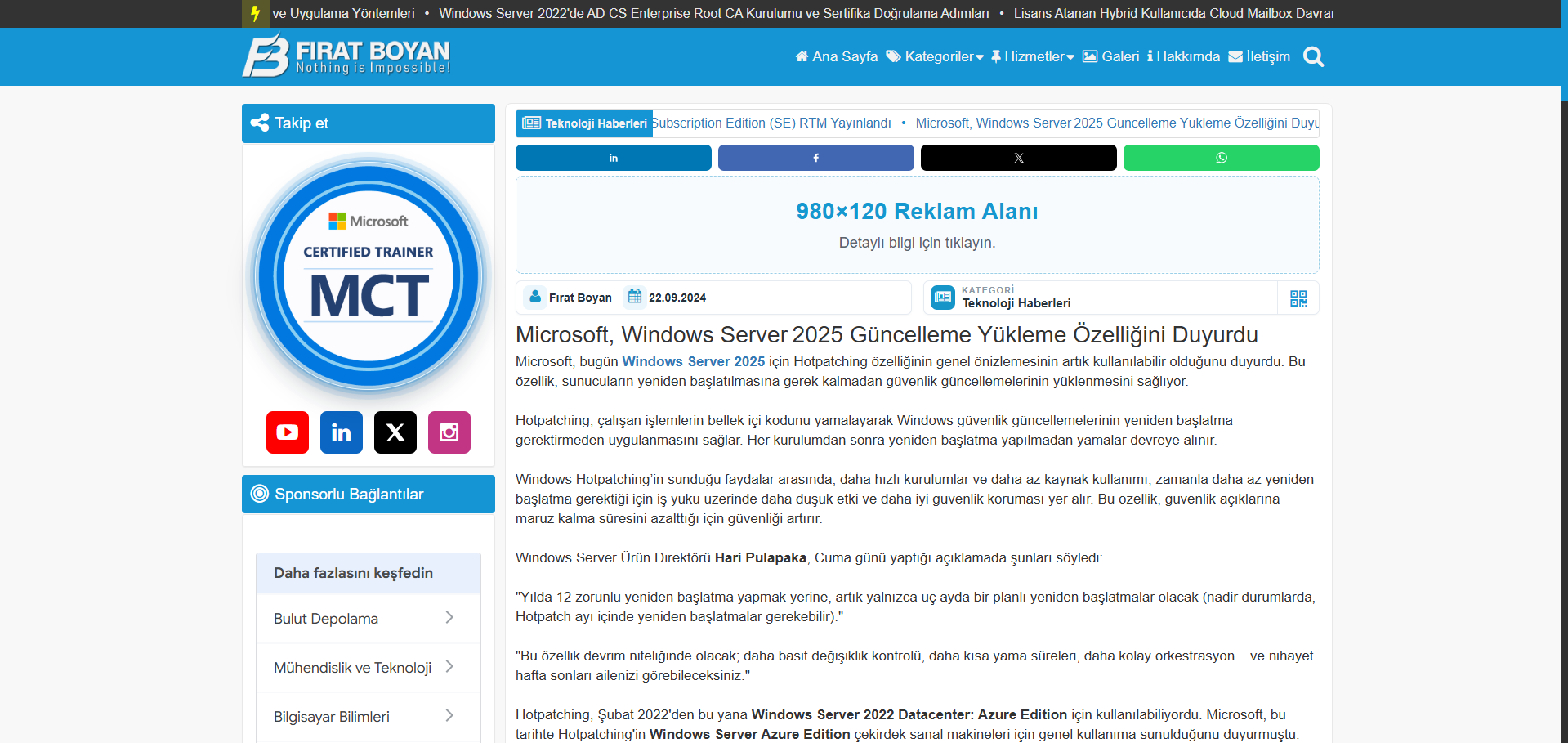Screen dimensions: 1568x743
Task: Go to Ana Sayfa home link
Action: coord(836,56)
